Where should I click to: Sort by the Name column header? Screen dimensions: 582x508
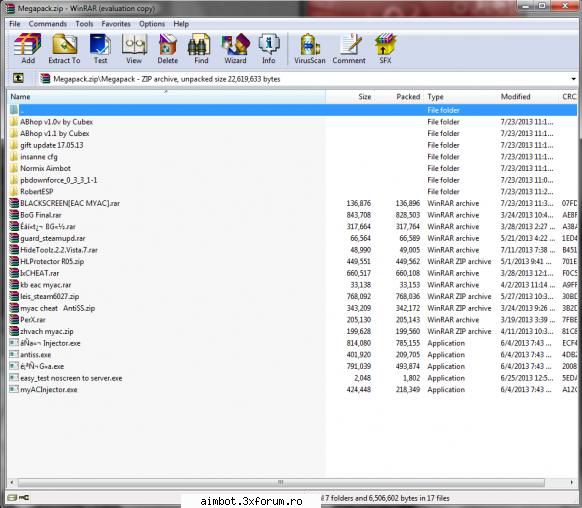(166, 96)
